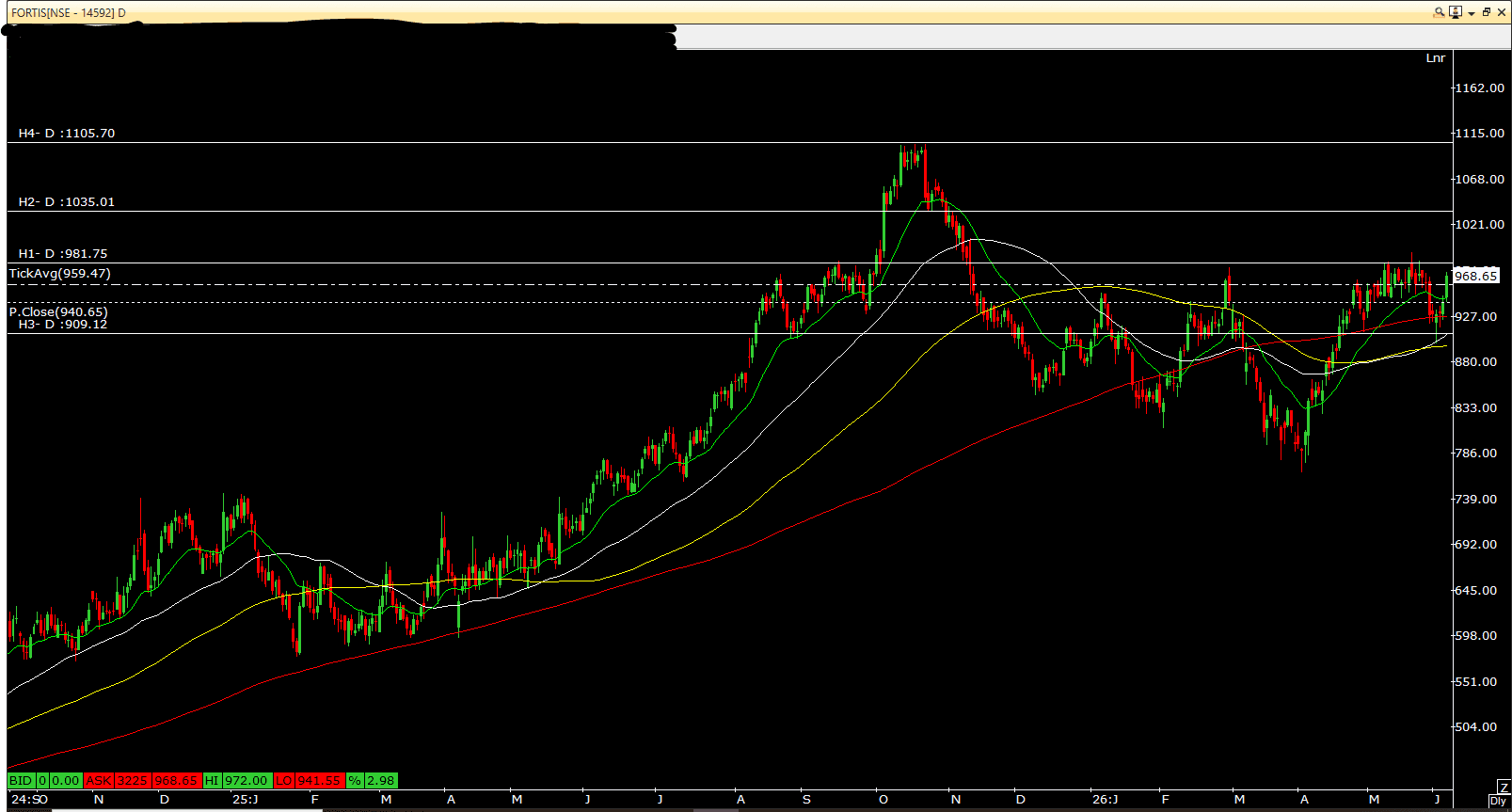Click the current price tag 968.65 on axis
Image resolution: width=1512 pixels, height=812 pixels.
1476,276
